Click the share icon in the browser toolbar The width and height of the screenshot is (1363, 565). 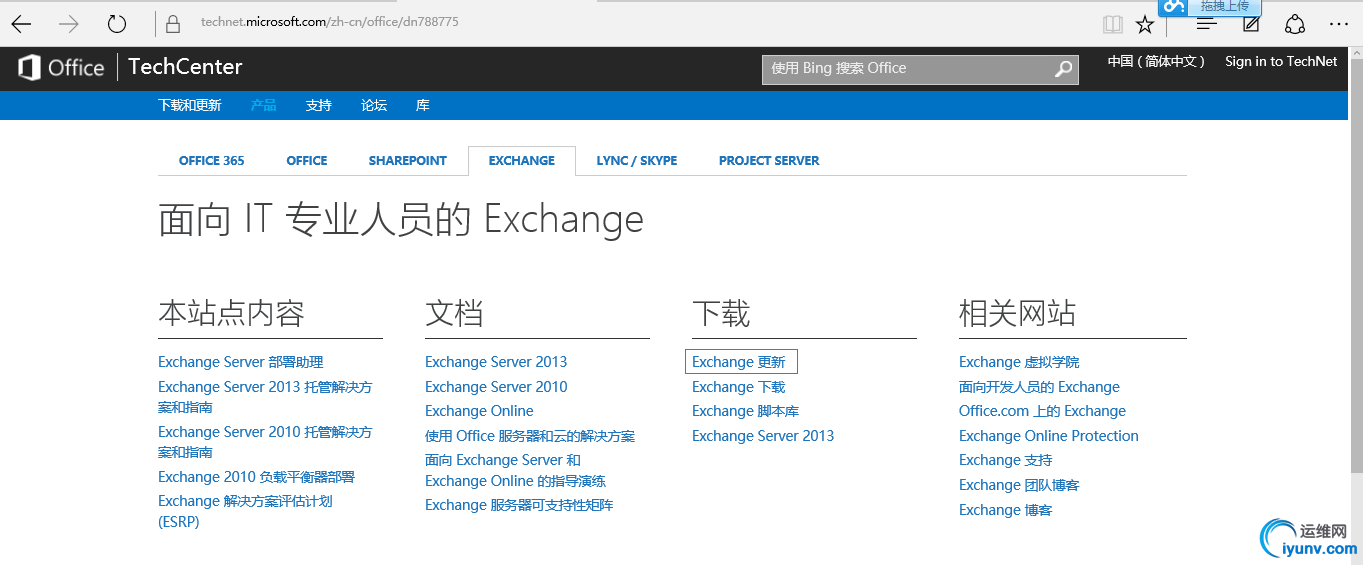click(x=1295, y=24)
